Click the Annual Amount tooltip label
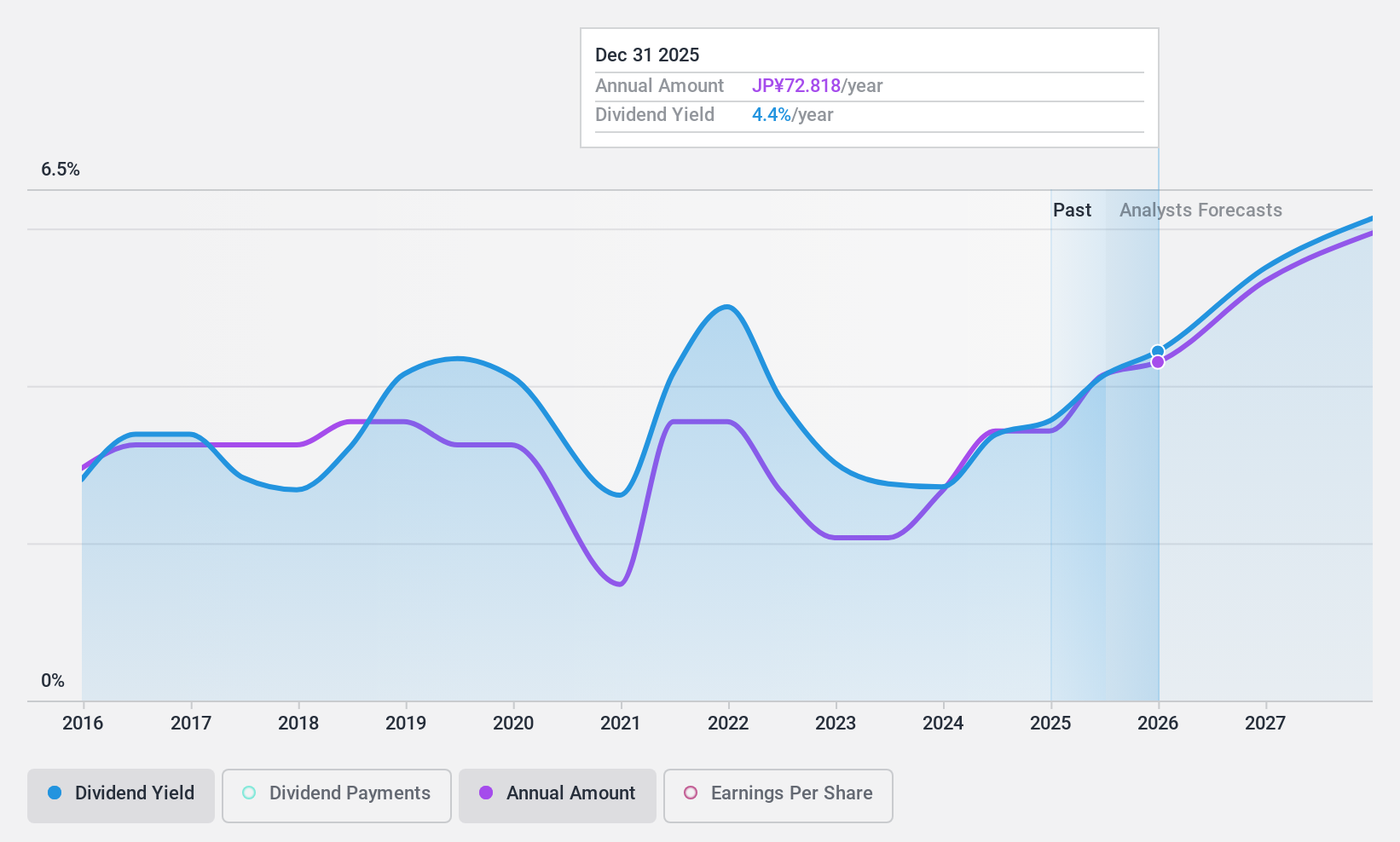 coord(659,86)
